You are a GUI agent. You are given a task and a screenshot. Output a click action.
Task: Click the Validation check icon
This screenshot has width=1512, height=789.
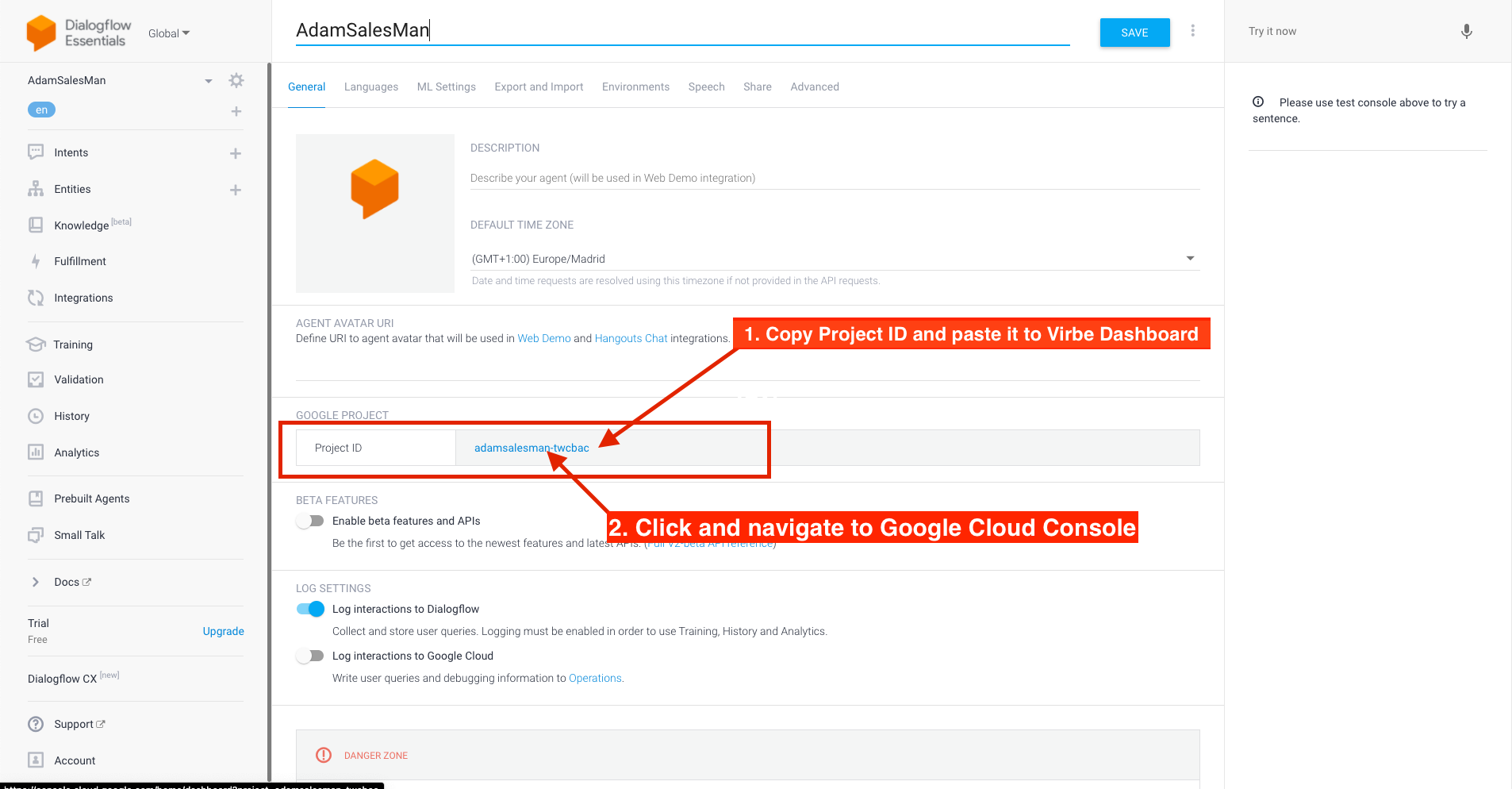[x=36, y=379]
